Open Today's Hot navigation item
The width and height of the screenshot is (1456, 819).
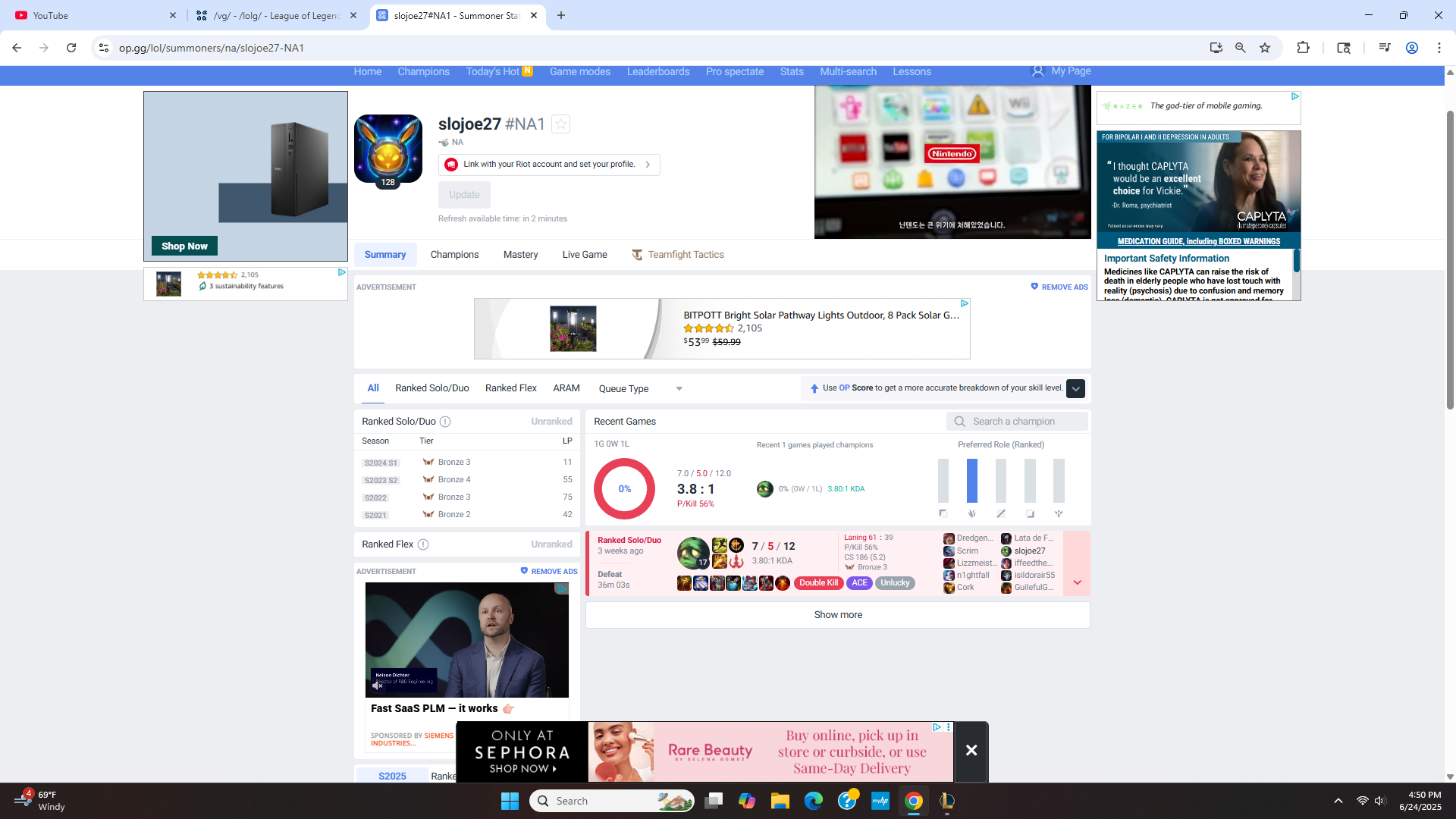(499, 72)
